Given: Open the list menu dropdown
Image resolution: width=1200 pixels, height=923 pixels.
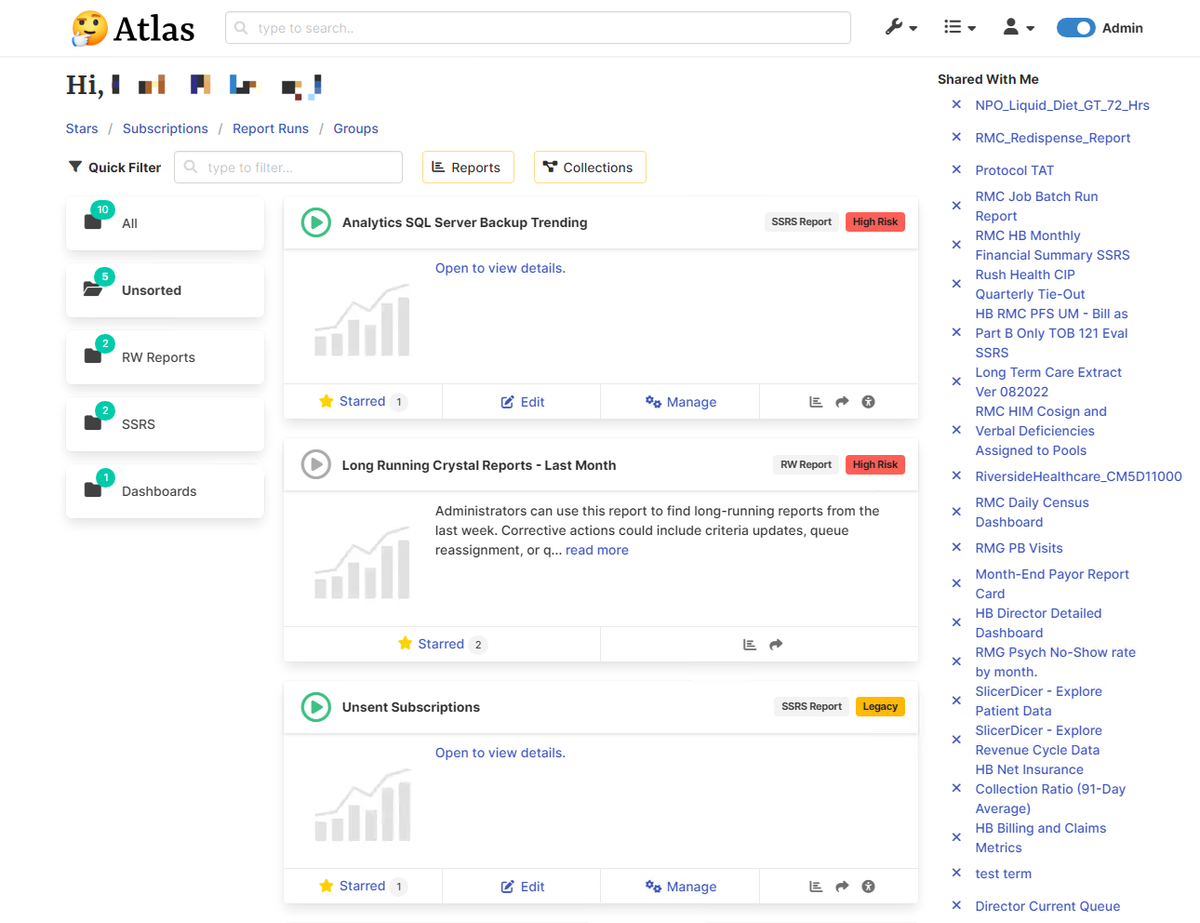Looking at the screenshot, I should (959, 28).
